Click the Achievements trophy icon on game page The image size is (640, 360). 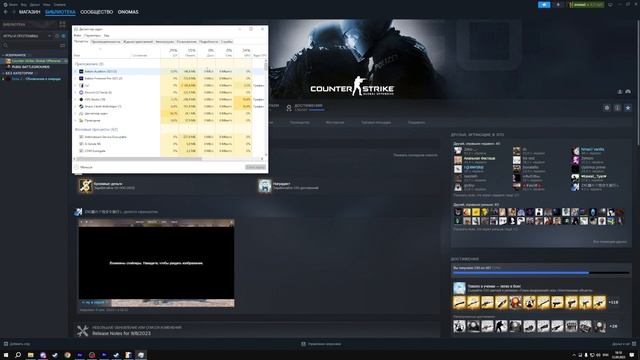click(289, 108)
